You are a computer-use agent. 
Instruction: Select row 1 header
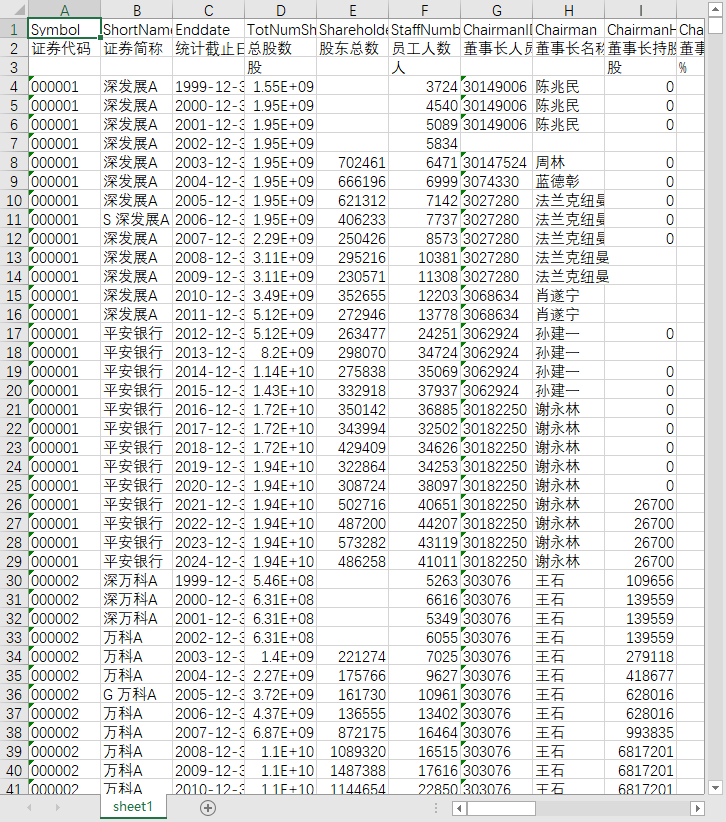[14, 29]
